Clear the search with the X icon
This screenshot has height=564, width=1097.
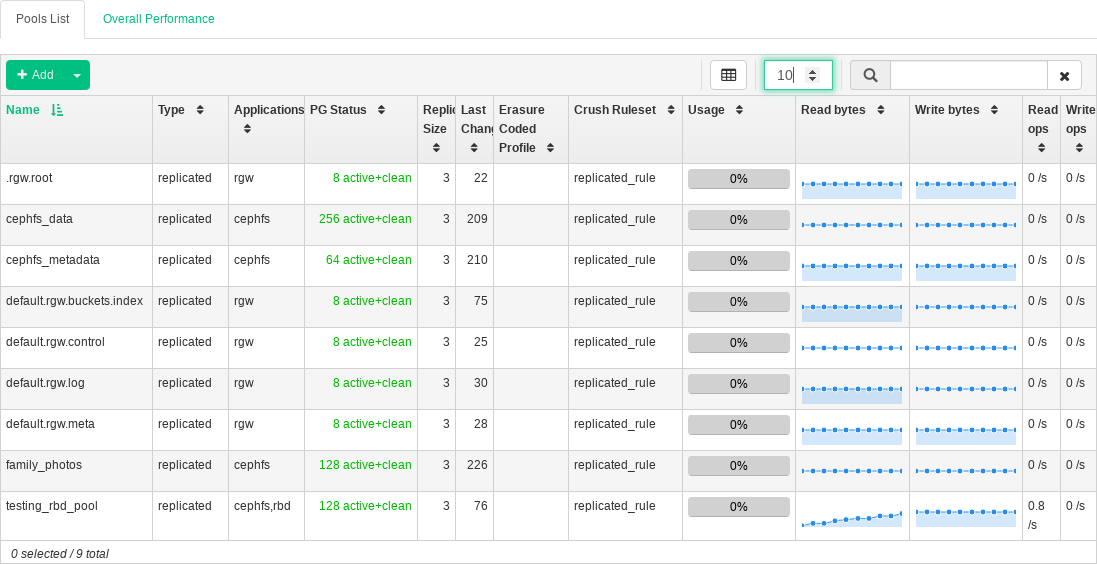(1064, 75)
